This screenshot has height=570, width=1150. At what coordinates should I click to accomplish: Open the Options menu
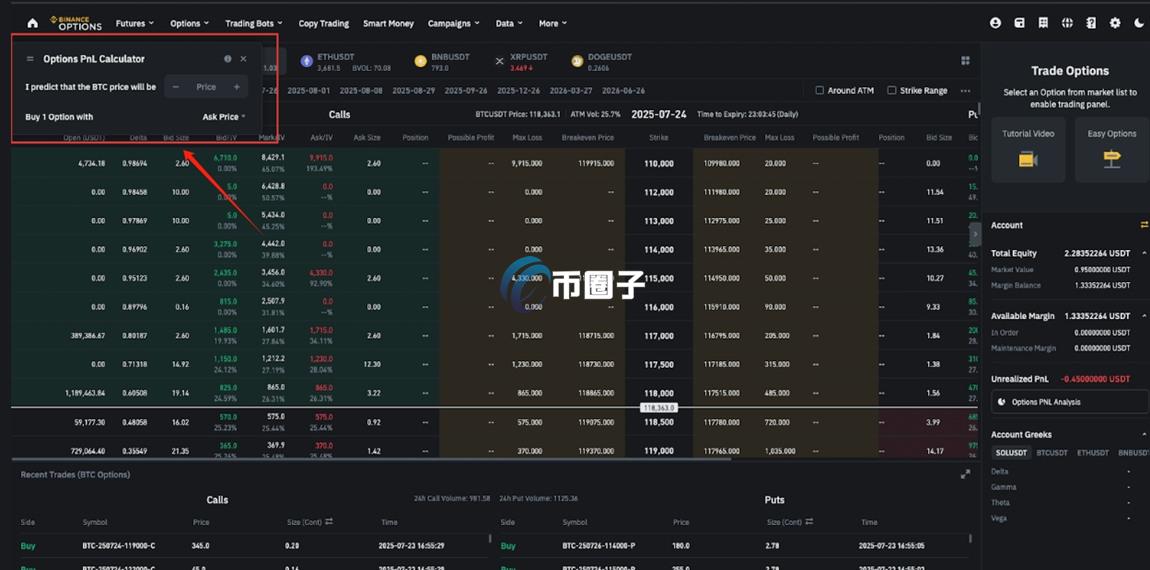pos(189,23)
